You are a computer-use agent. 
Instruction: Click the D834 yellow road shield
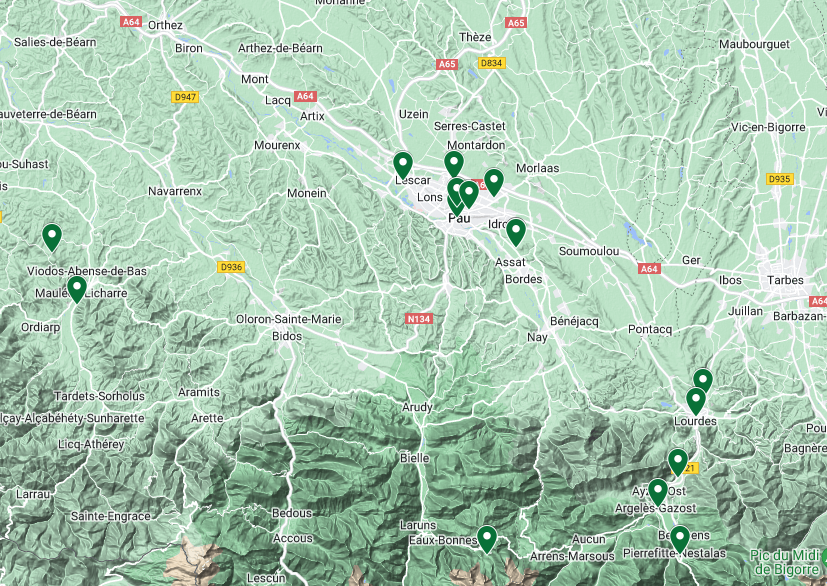coord(492,63)
